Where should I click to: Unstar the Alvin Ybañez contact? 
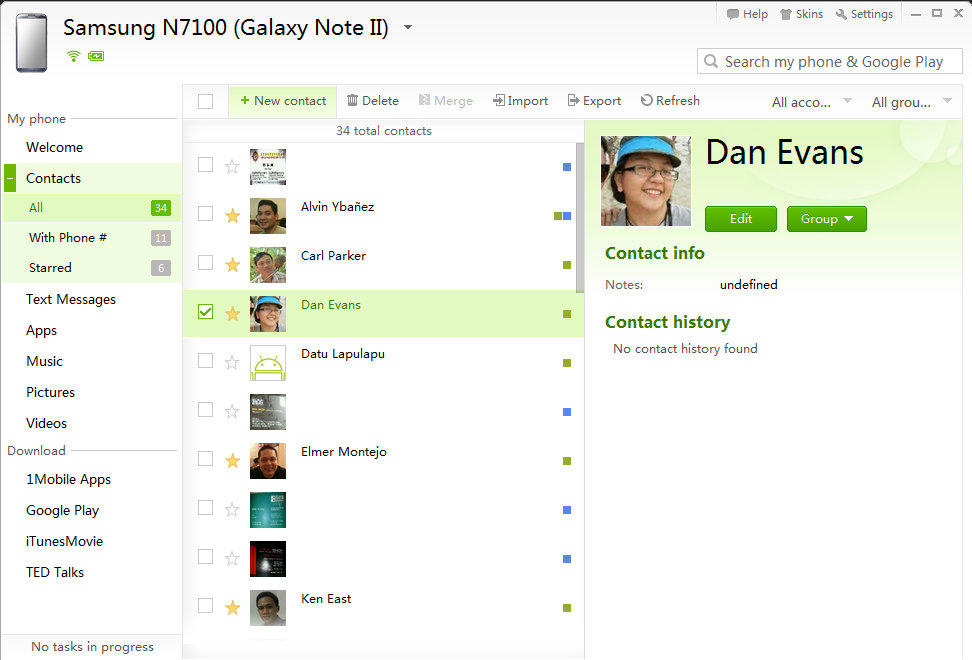tap(232, 215)
